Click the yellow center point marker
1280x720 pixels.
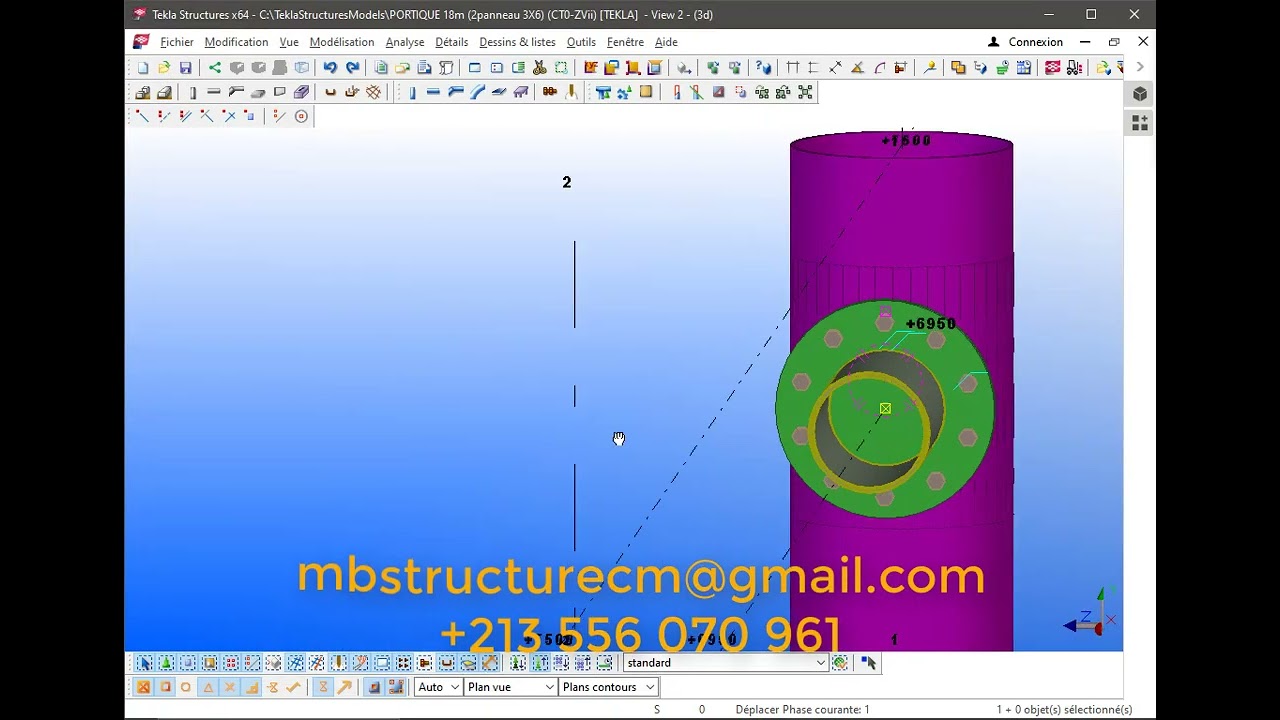[885, 408]
